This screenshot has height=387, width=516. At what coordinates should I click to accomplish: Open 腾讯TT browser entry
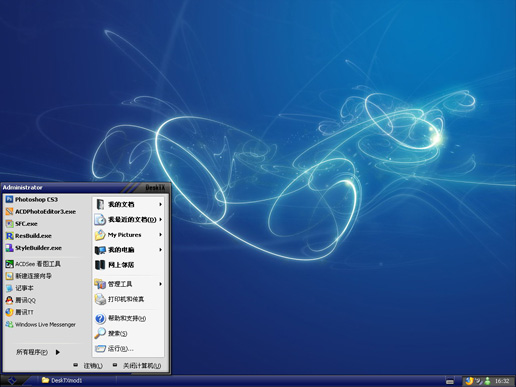coord(20,312)
